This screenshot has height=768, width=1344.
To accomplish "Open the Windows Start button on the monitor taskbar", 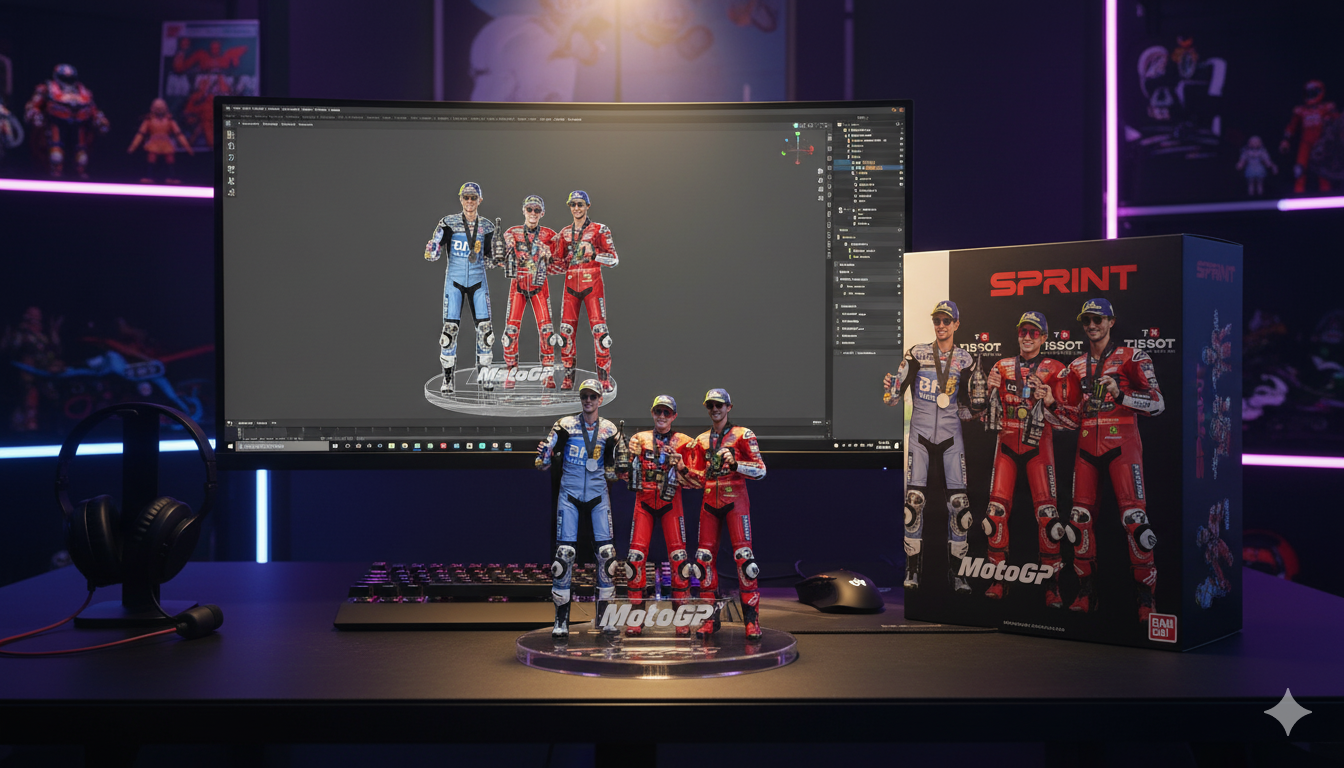I will 230,446.
